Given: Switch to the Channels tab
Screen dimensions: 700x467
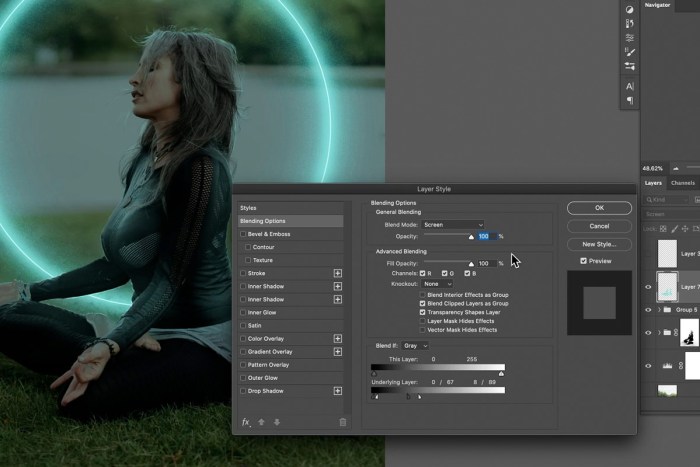Looking at the screenshot, I should [x=683, y=183].
